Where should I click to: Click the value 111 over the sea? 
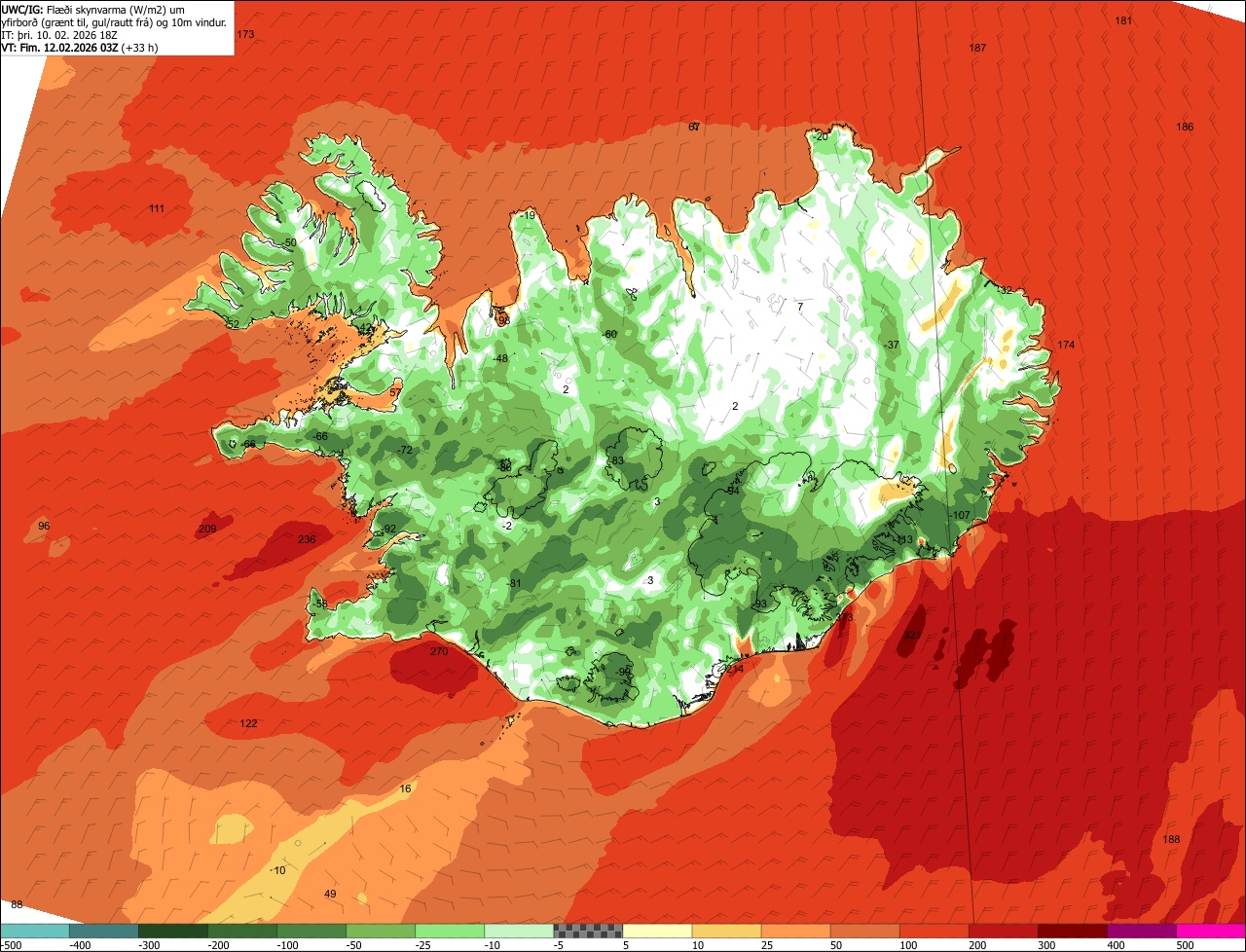(157, 208)
